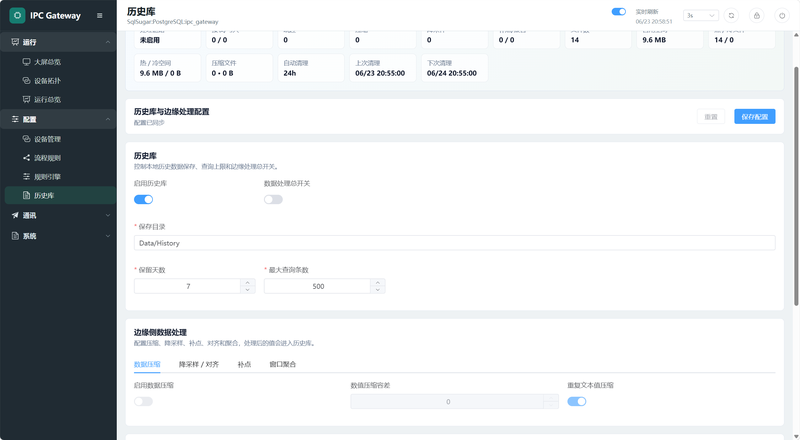Click the document icon beside 历史库
This screenshot has height=440, width=800.
coord(27,195)
